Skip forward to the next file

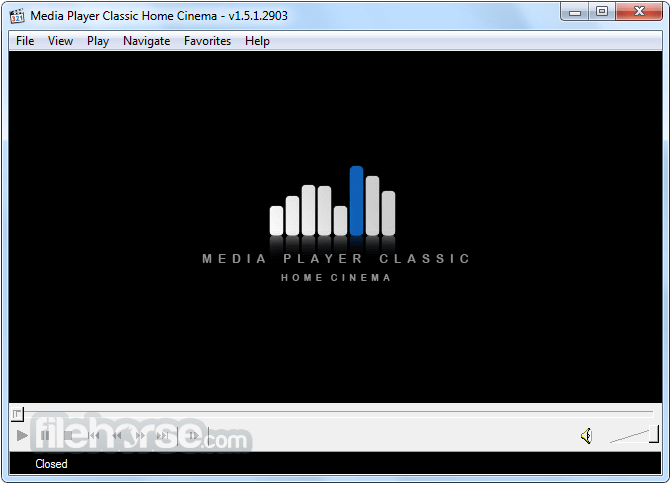point(164,436)
